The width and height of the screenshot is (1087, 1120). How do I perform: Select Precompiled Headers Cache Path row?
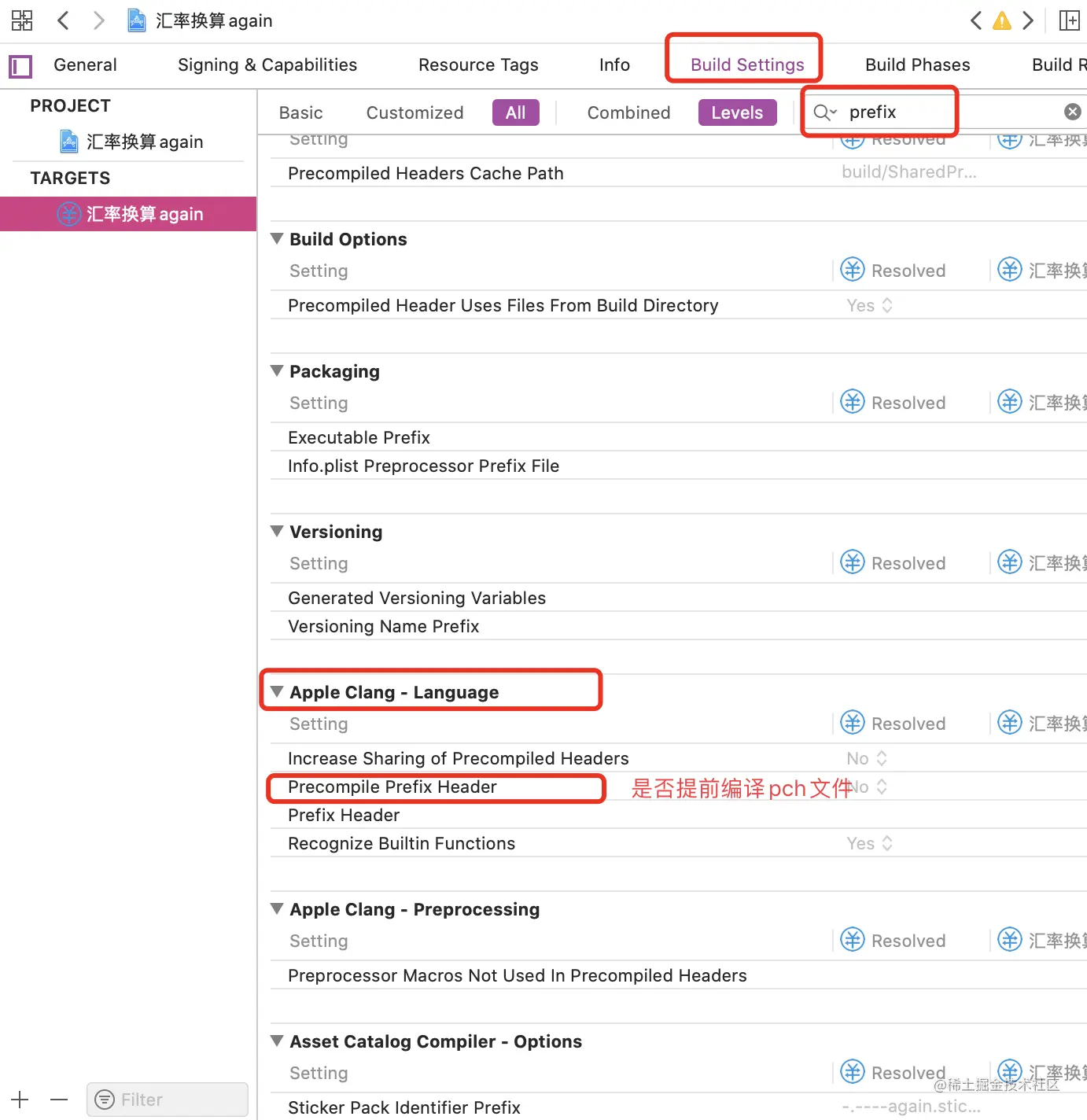678,173
